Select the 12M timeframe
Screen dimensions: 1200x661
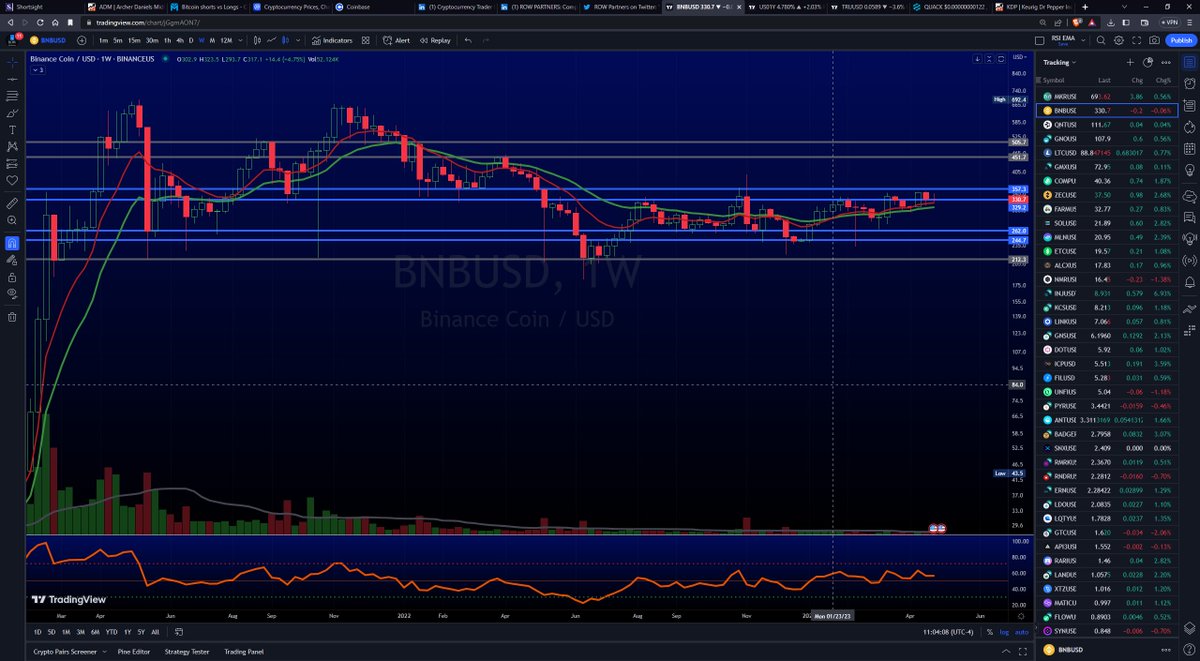tap(226, 40)
